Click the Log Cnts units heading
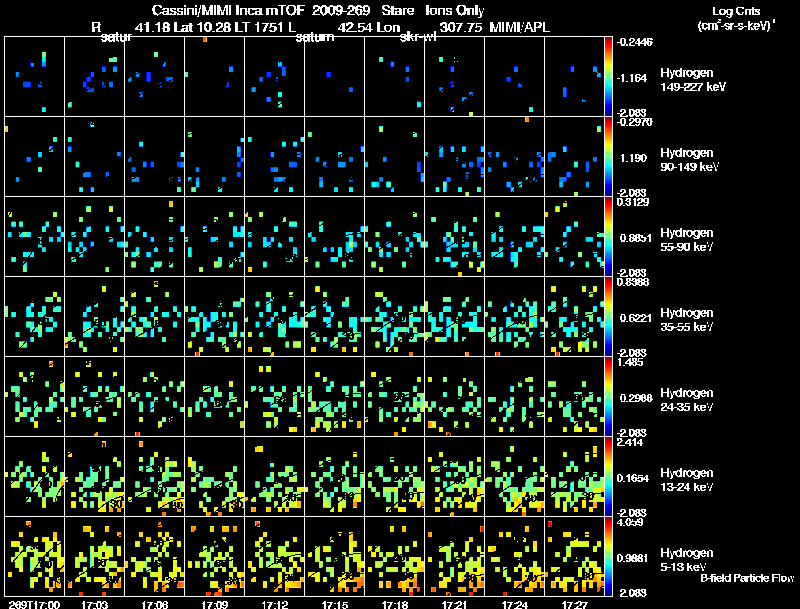 [733, 18]
